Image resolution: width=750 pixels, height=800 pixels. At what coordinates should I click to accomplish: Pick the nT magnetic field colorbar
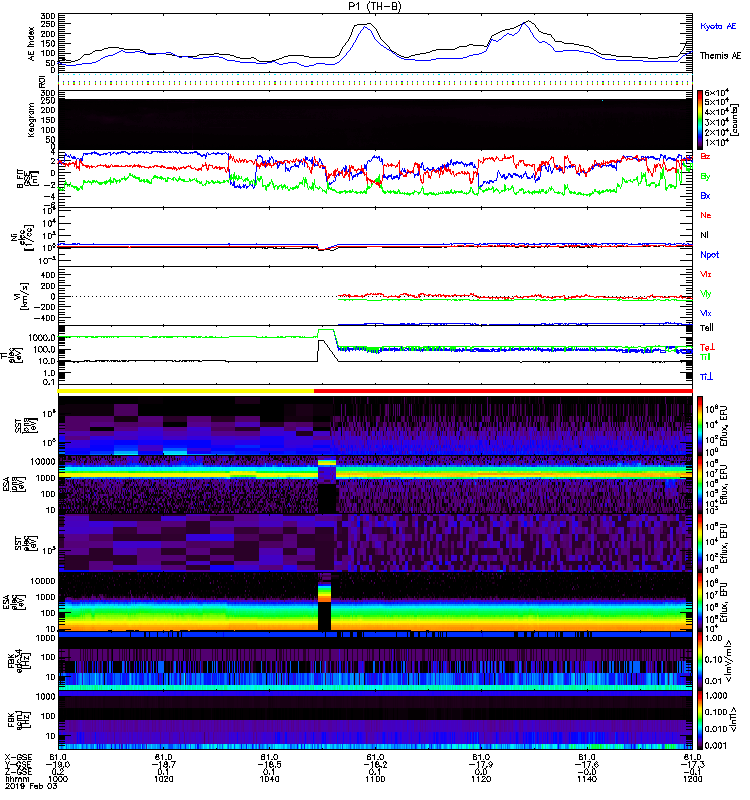[x=700, y=720]
